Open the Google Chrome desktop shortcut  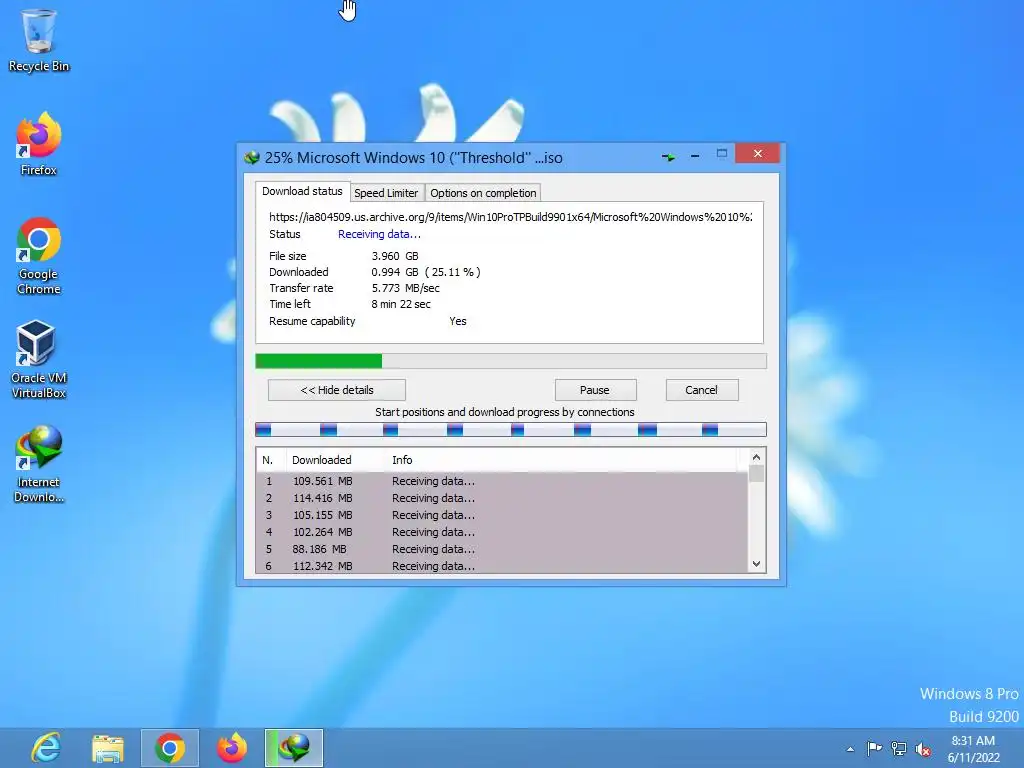tap(39, 256)
